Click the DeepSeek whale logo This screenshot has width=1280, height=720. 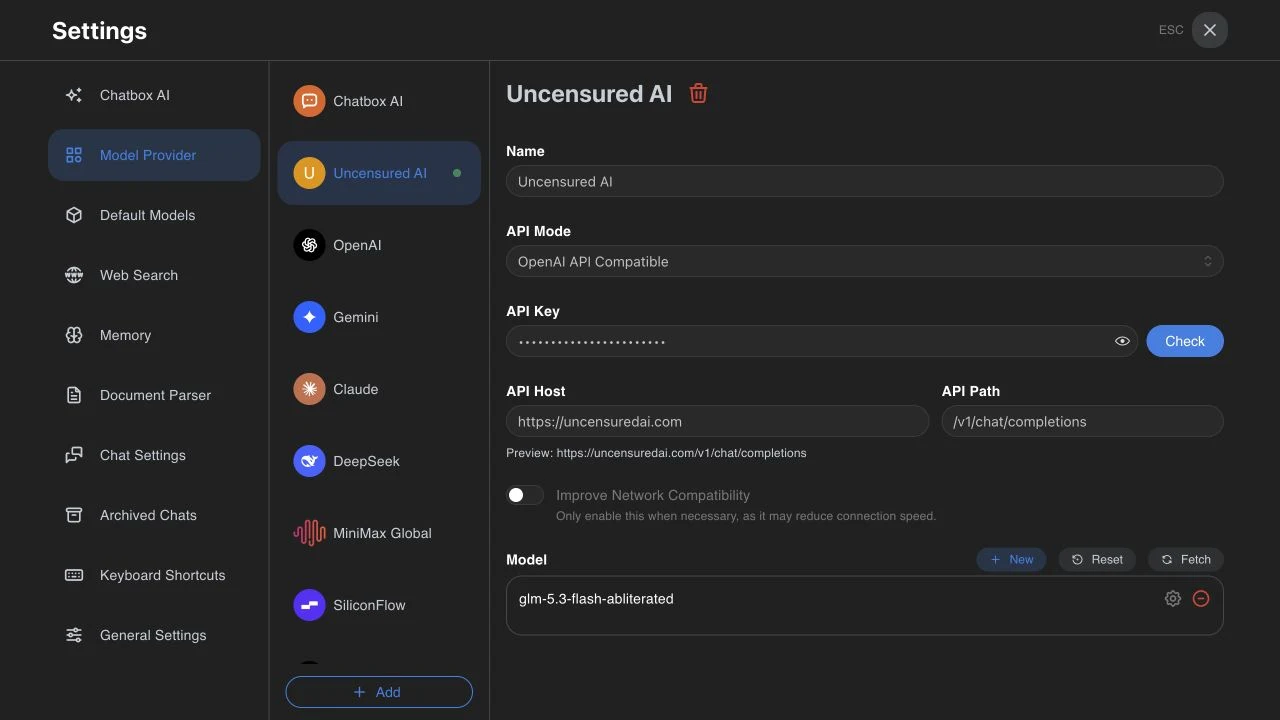coord(309,461)
